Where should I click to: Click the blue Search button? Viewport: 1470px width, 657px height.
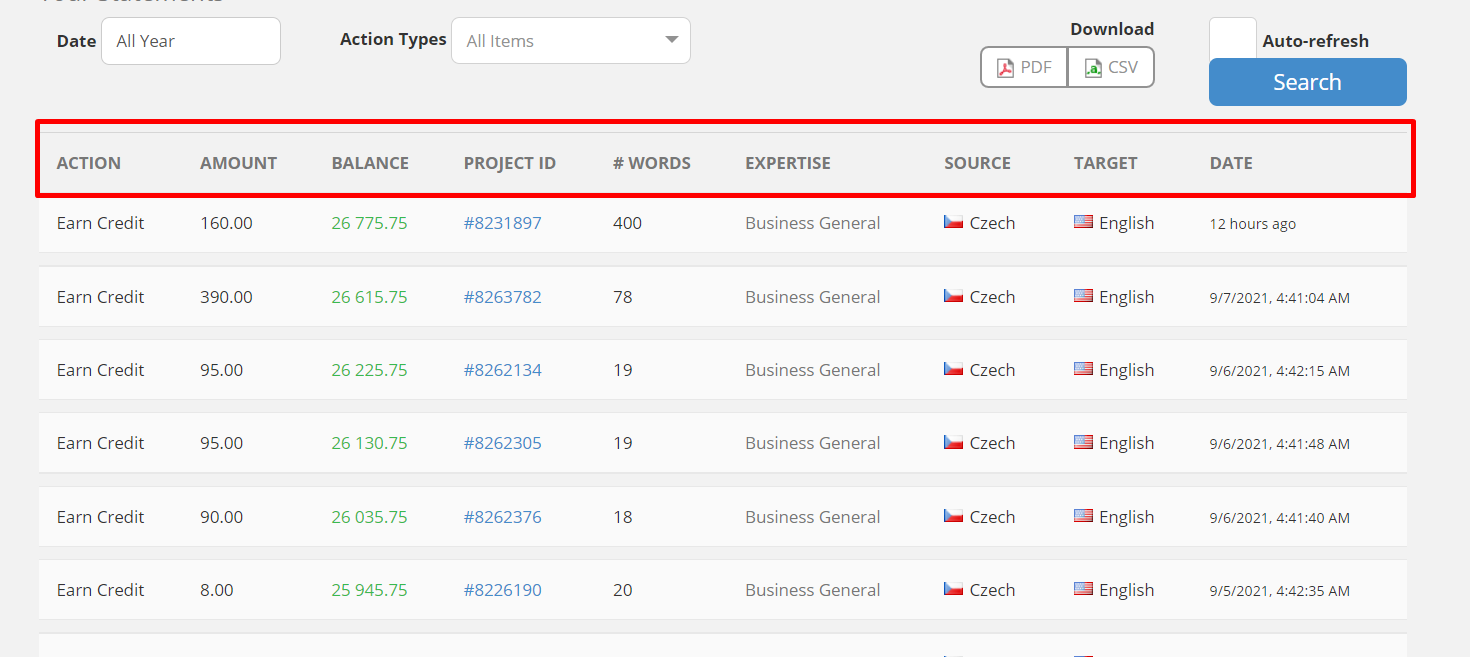1307,82
